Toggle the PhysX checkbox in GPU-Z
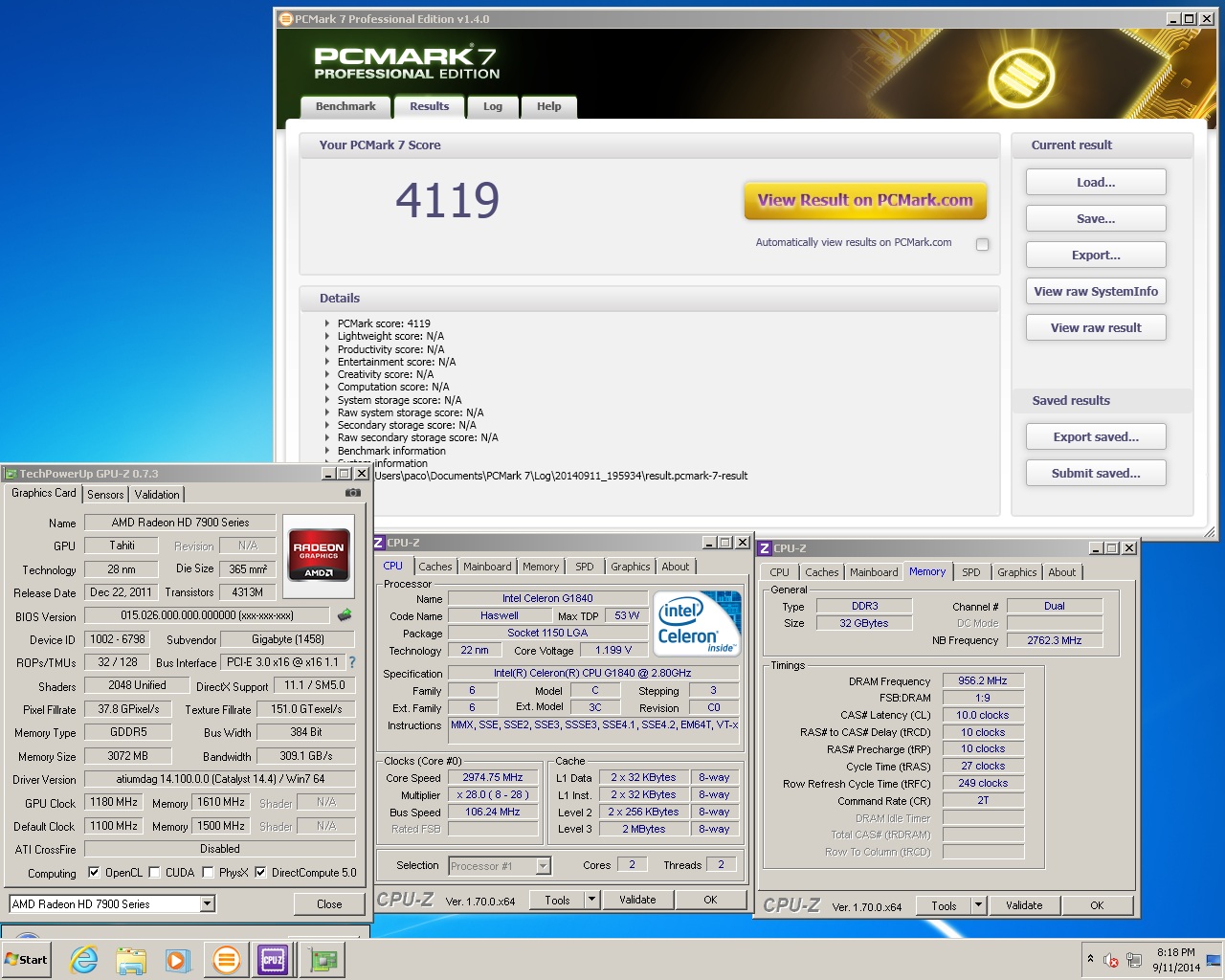Image resolution: width=1225 pixels, height=980 pixels. coord(208,872)
